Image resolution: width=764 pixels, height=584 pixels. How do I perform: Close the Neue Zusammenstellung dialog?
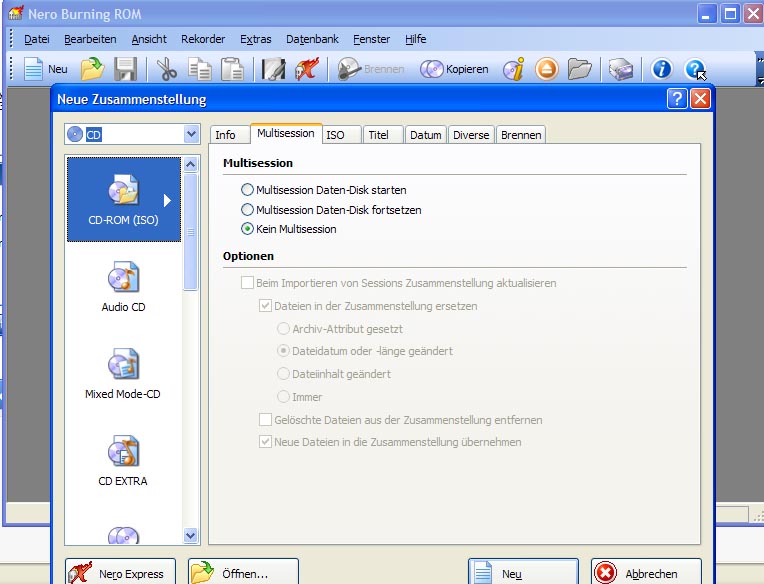coord(700,99)
